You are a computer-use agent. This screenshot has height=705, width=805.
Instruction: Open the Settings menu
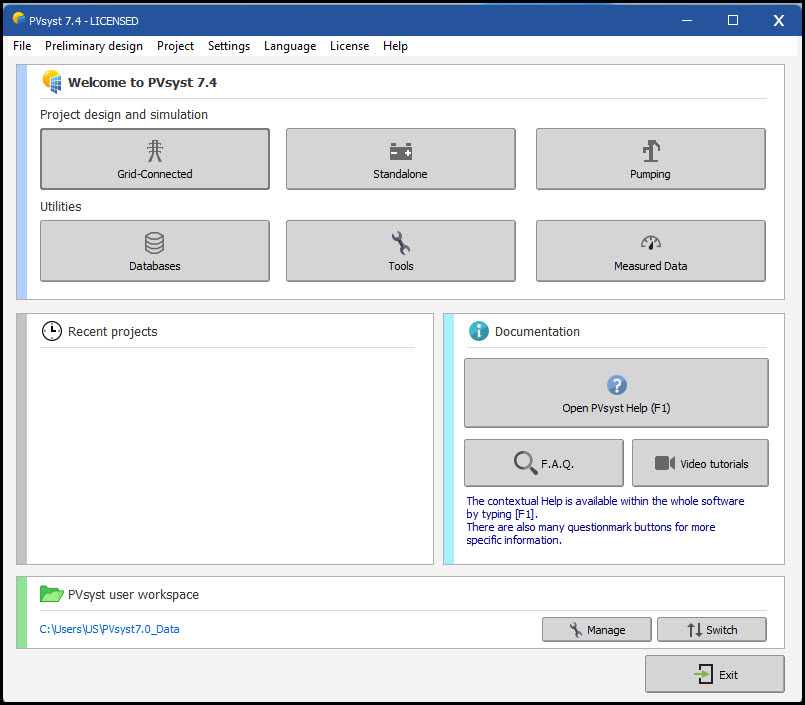point(229,46)
